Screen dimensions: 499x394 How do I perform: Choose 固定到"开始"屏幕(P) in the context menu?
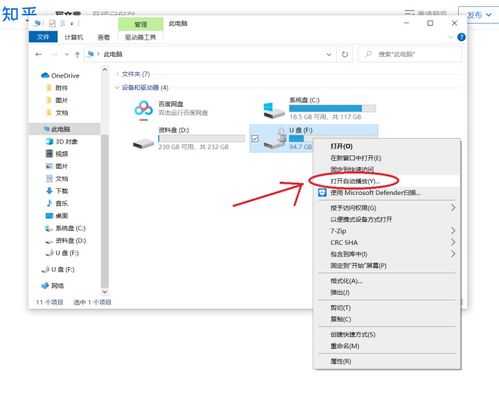(387, 266)
